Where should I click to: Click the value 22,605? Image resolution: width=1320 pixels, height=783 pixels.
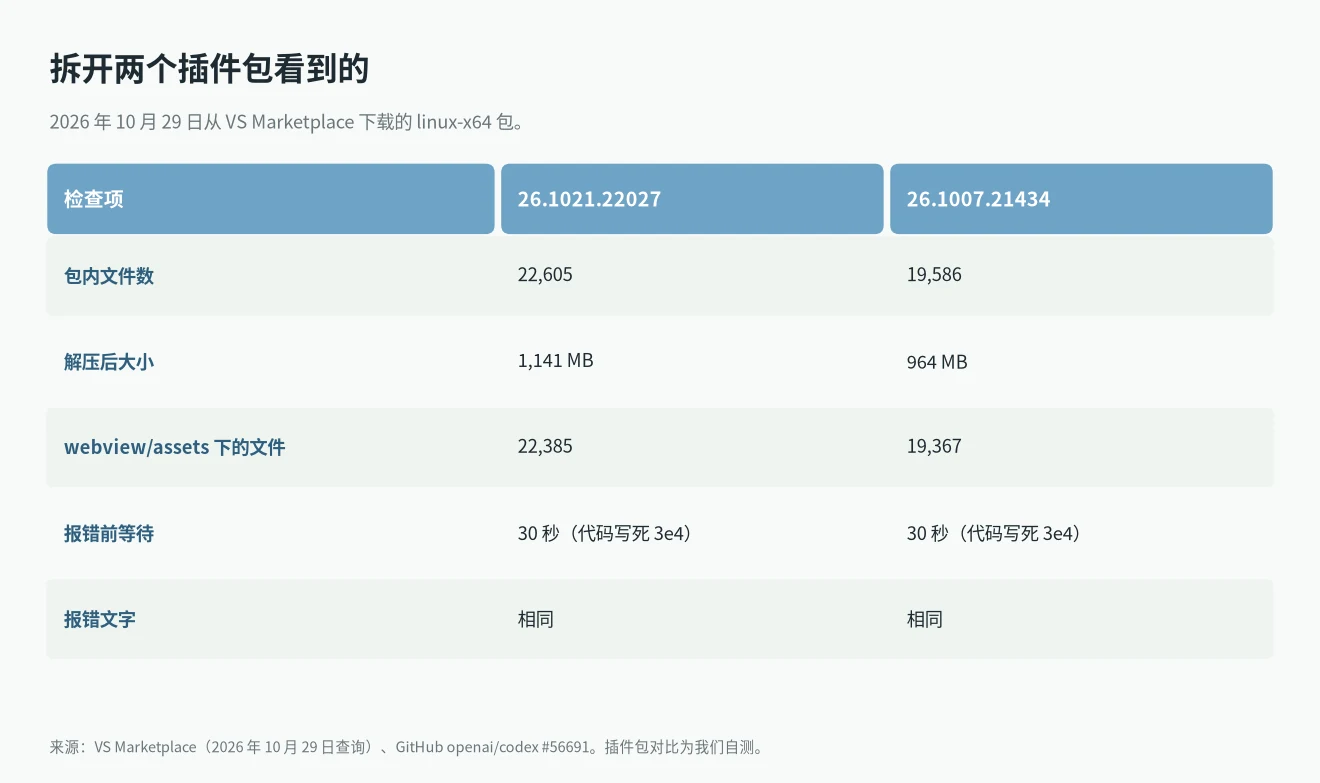[545, 275]
